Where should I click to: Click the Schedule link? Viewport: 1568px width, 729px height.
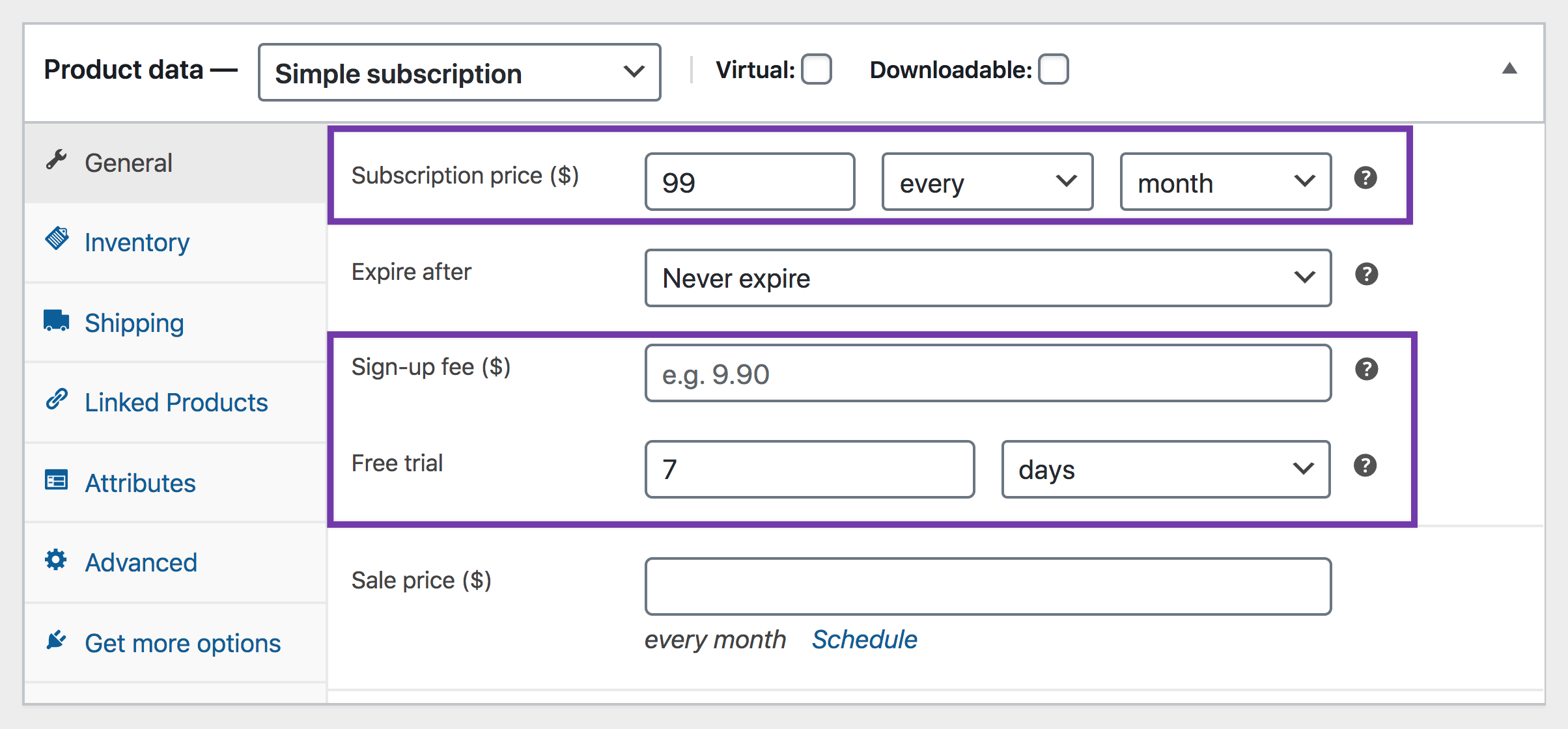click(864, 639)
